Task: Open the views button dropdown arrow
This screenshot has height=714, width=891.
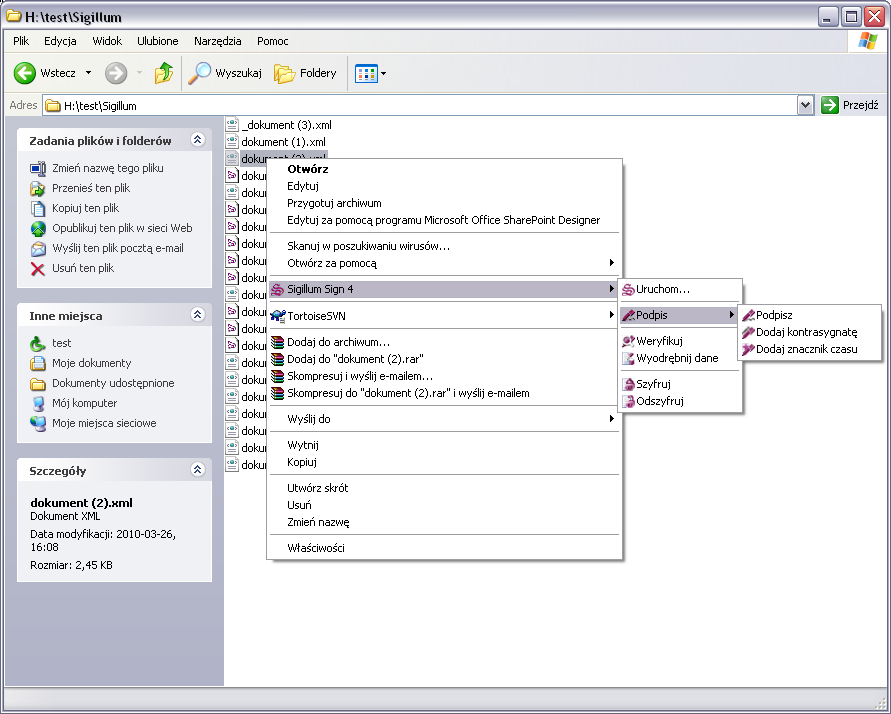Action: pos(384,73)
